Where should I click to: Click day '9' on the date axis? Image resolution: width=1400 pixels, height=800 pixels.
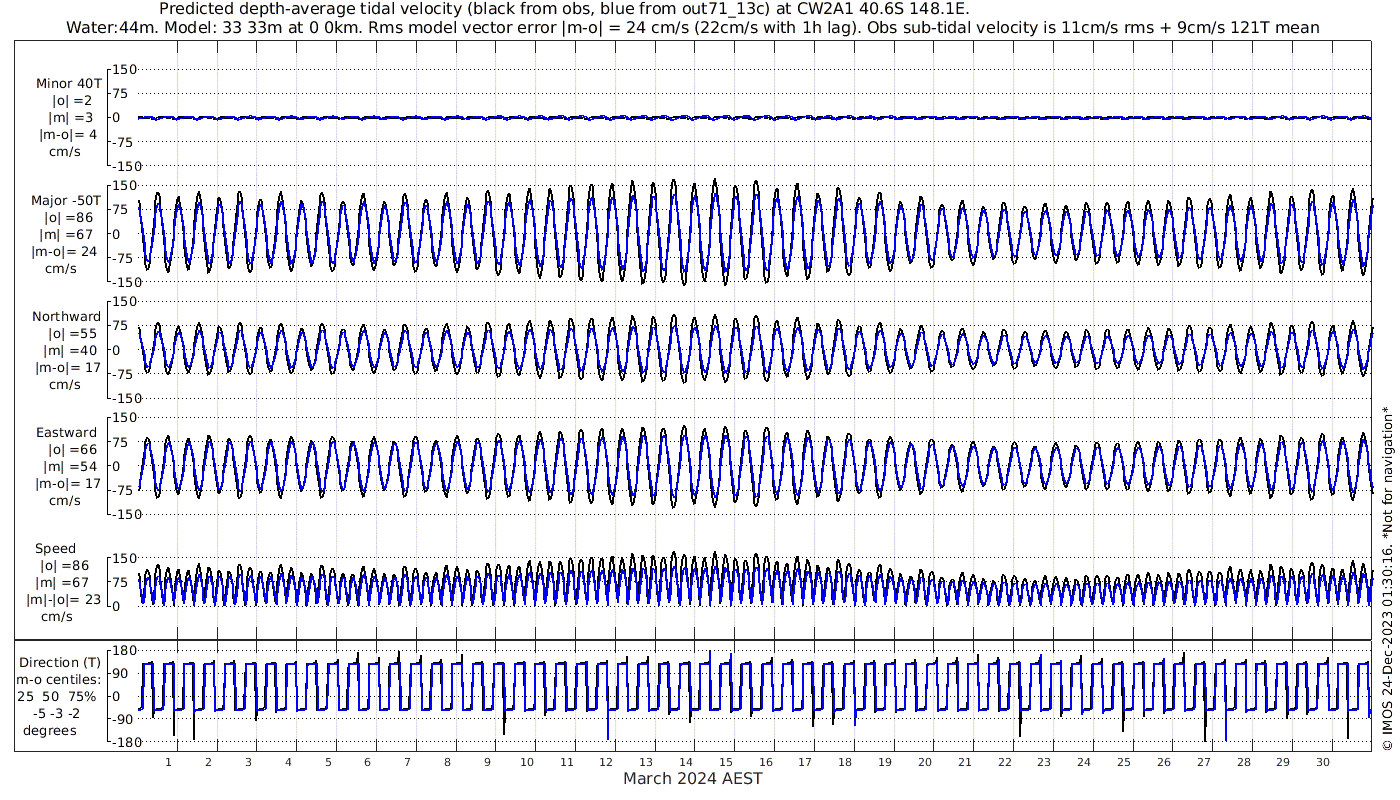pyautogui.click(x=487, y=762)
